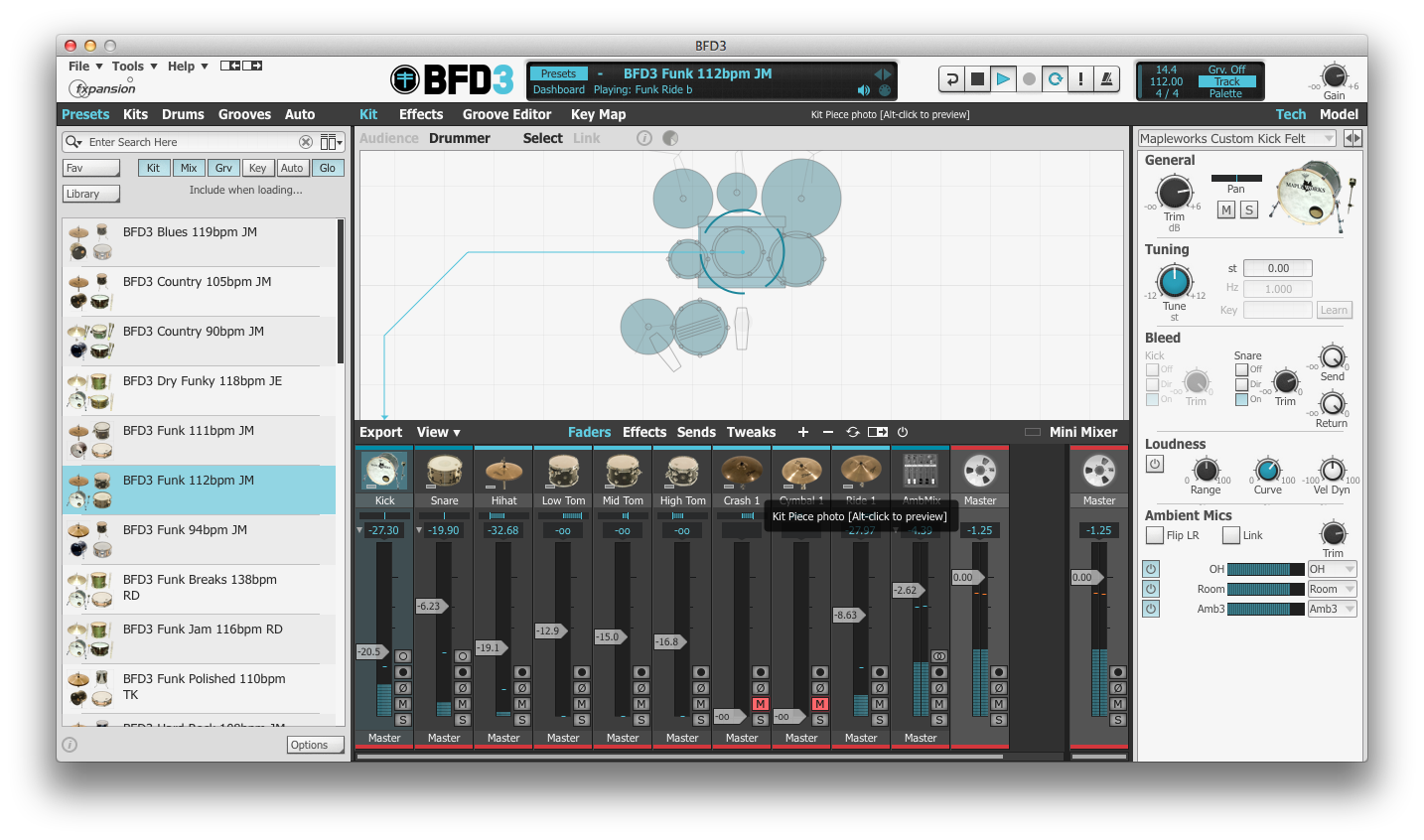Image resolution: width=1424 pixels, height=840 pixels.
Task: Select the Crash 1 channel cymbal image
Action: 742,471
